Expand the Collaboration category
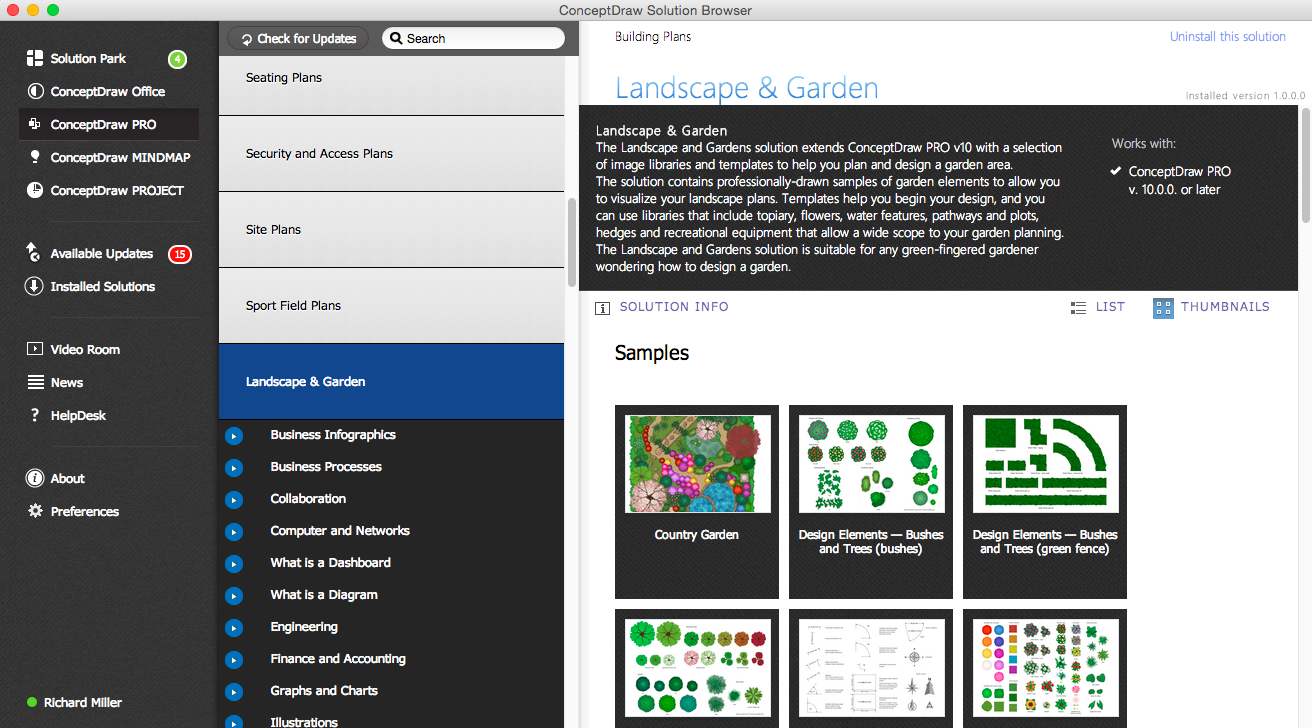This screenshot has width=1312, height=728. tap(234, 500)
